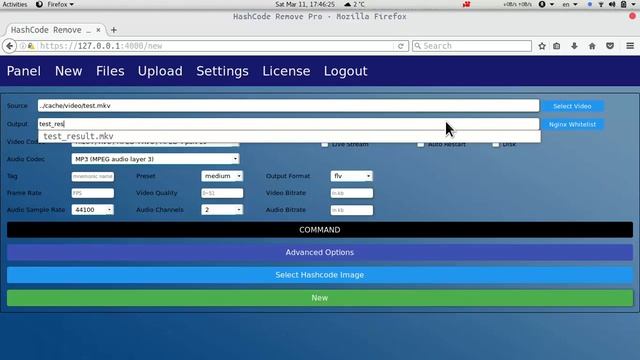Screen dimensions: 640x360
Task: Choose the test_result.mkv autocomplete suggestion
Action: 289,136
